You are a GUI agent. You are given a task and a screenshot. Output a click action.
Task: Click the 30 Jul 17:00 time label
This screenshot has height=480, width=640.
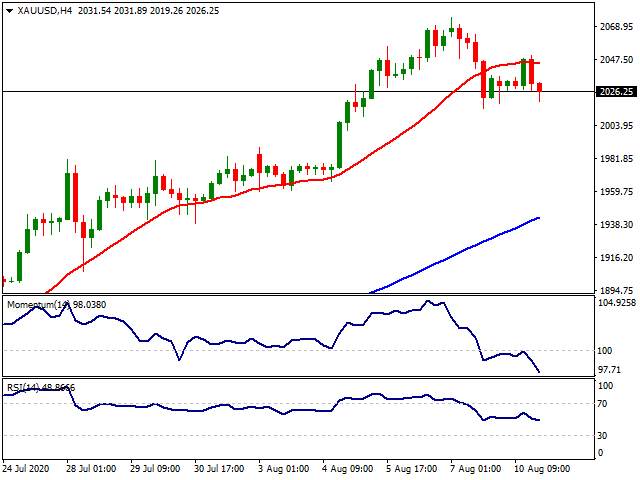219,468
